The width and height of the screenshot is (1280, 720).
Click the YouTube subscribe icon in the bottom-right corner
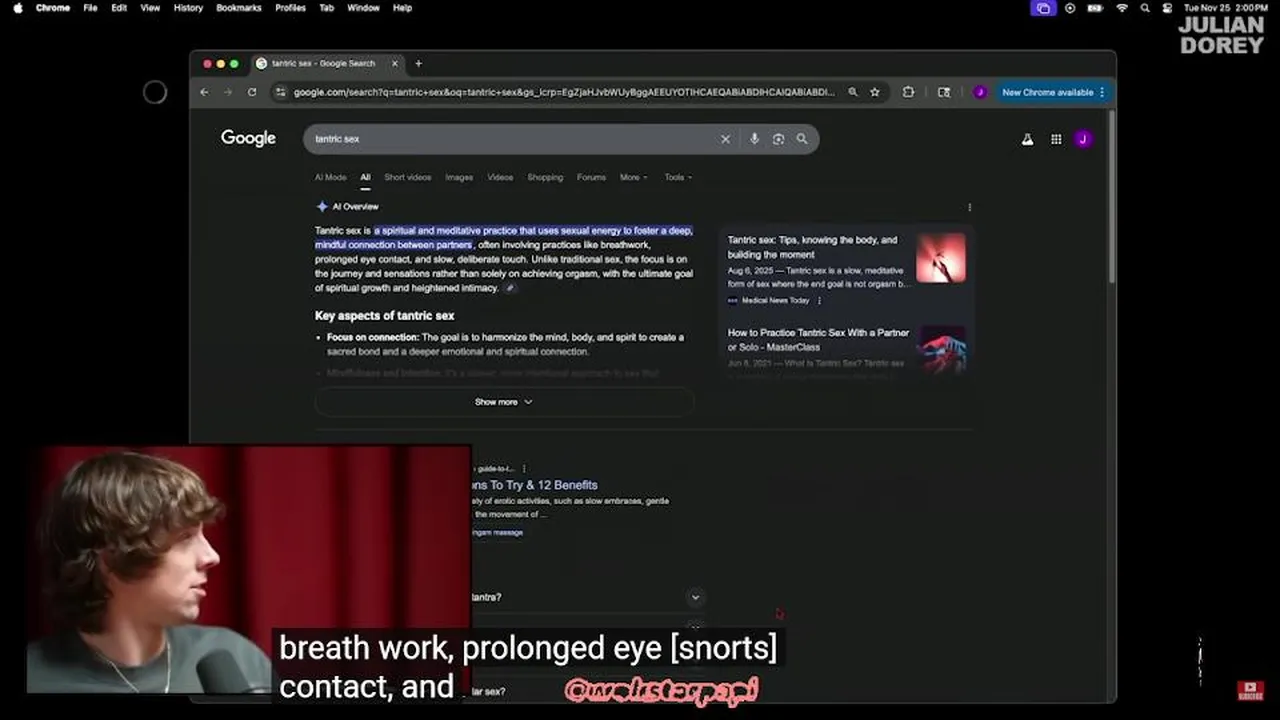(1251, 690)
